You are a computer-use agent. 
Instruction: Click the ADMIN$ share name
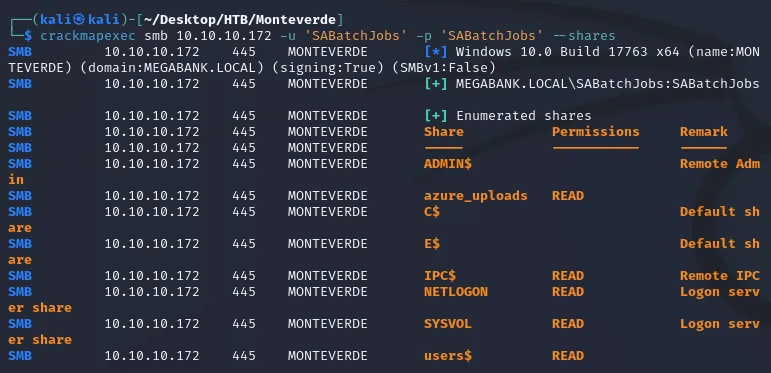click(447, 164)
